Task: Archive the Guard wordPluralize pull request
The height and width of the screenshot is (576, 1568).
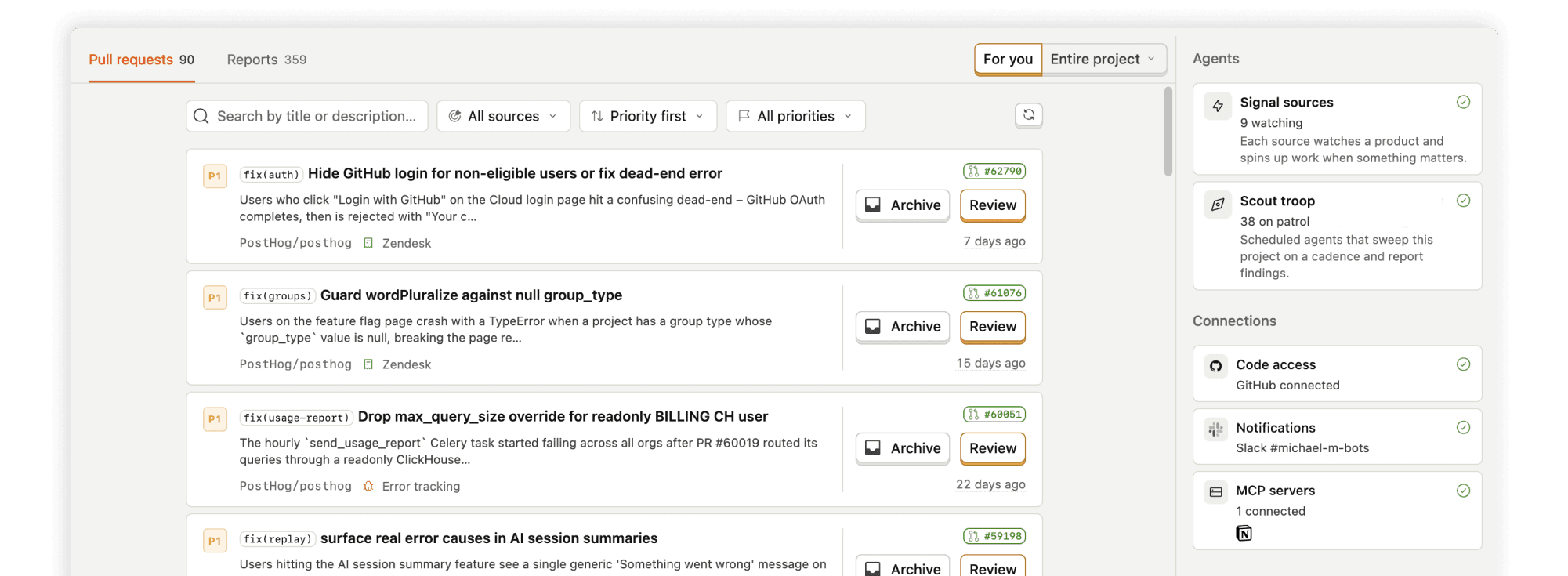Action: pyautogui.click(x=903, y=327)
